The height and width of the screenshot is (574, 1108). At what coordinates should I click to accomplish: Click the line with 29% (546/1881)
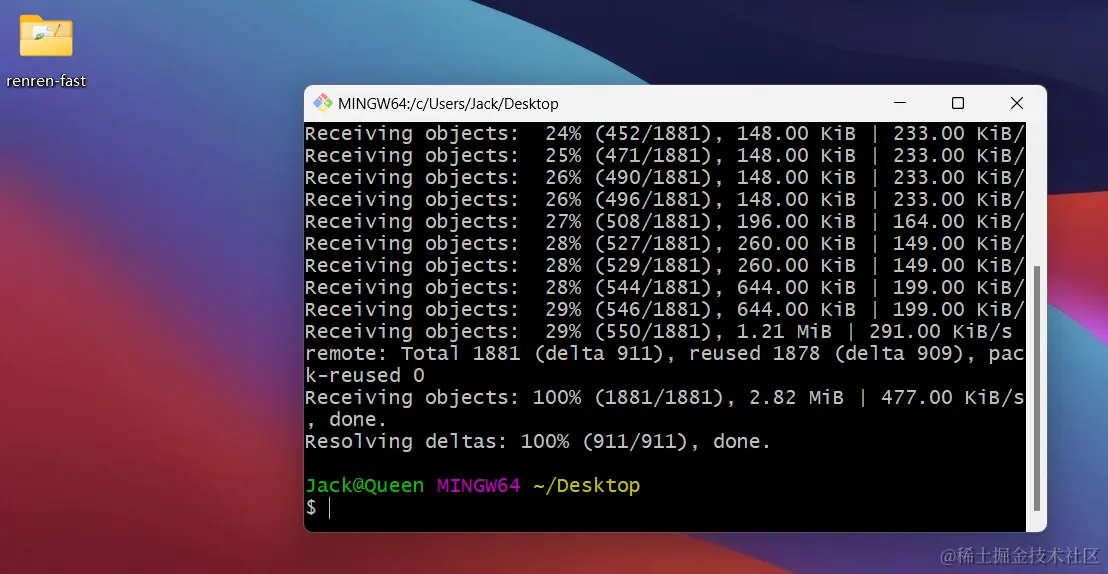pos(664,310)
